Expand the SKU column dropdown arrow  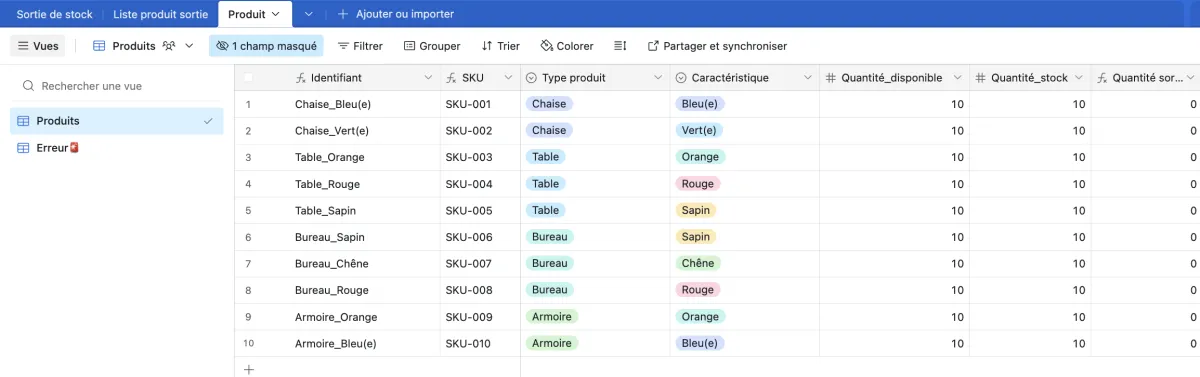click(508, 78)
